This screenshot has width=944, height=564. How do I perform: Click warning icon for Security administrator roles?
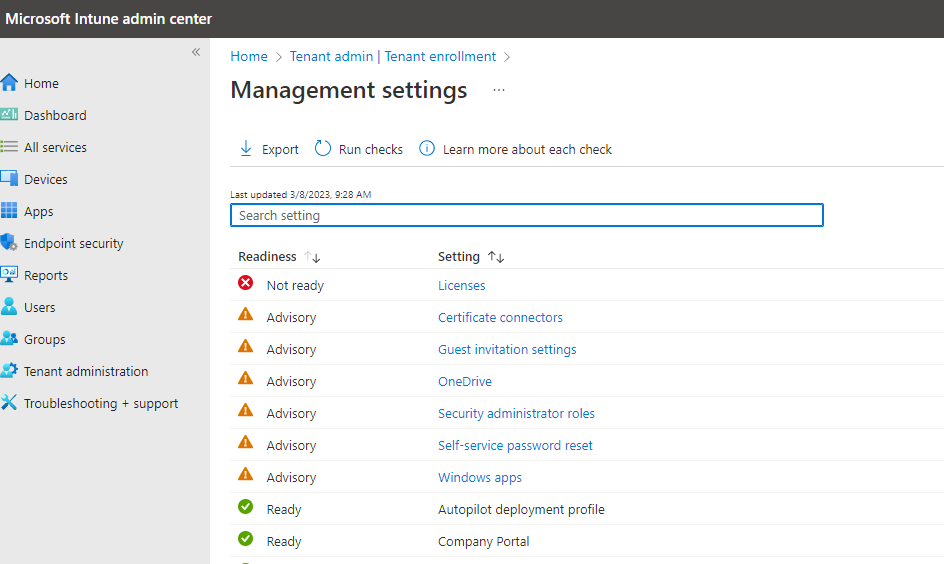[x=246, y=410]
